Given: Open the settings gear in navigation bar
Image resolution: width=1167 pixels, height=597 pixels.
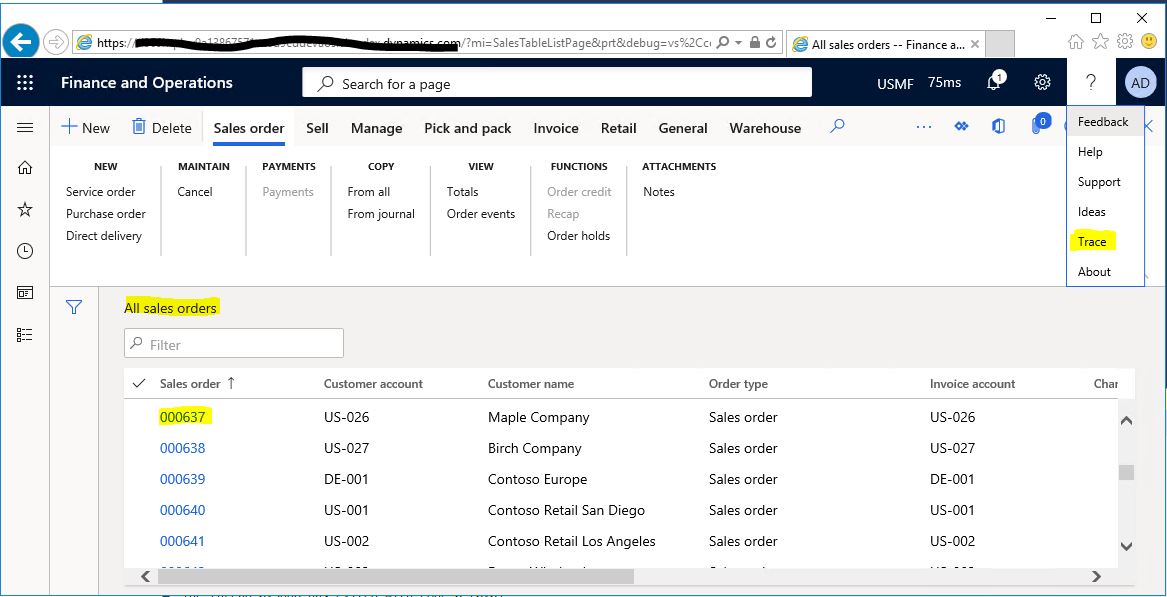Looking at the screenshot, I should click(1043, 83).
